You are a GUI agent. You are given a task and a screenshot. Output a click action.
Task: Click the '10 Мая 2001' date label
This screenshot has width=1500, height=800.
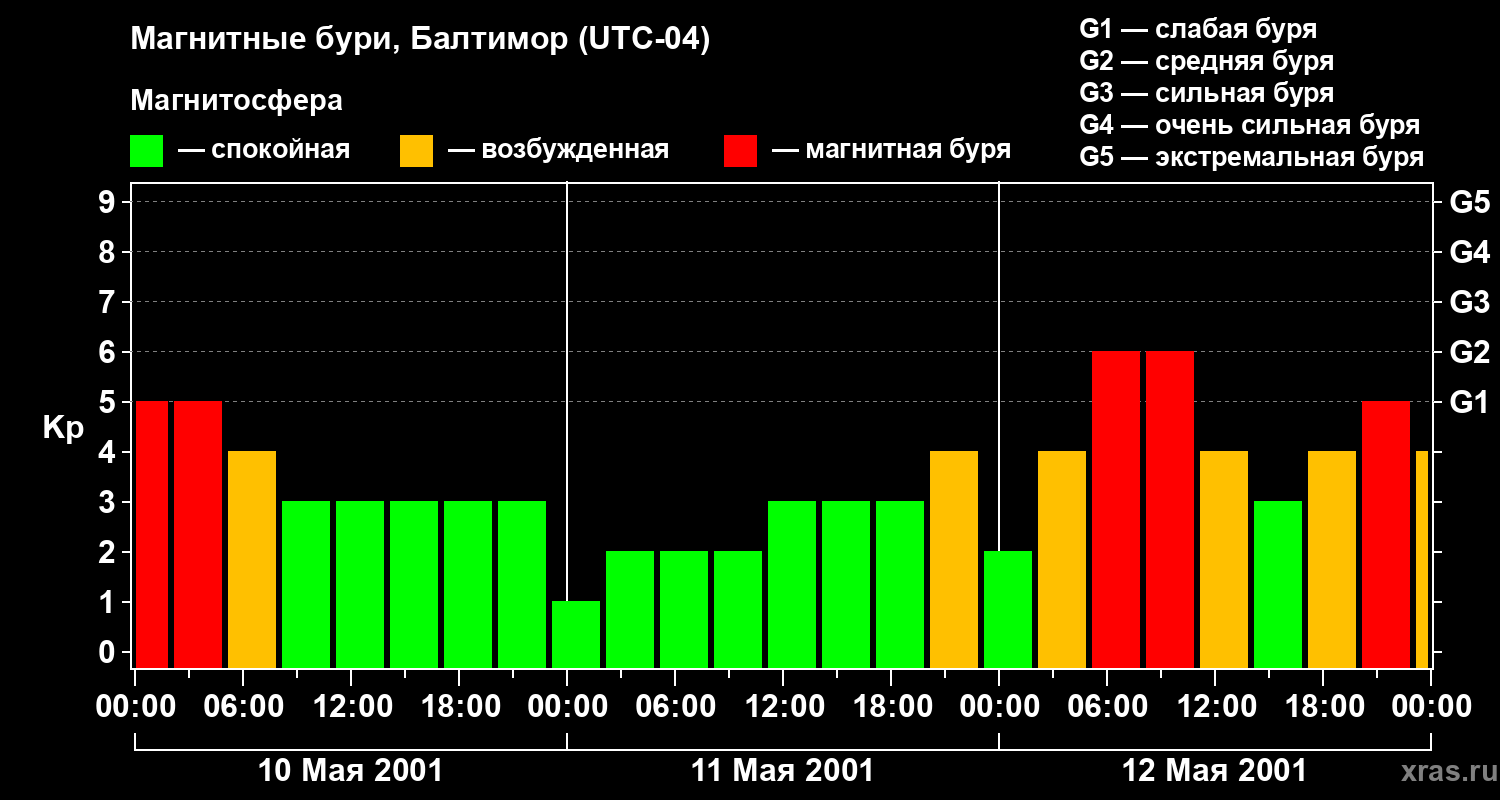pos(350,771)
